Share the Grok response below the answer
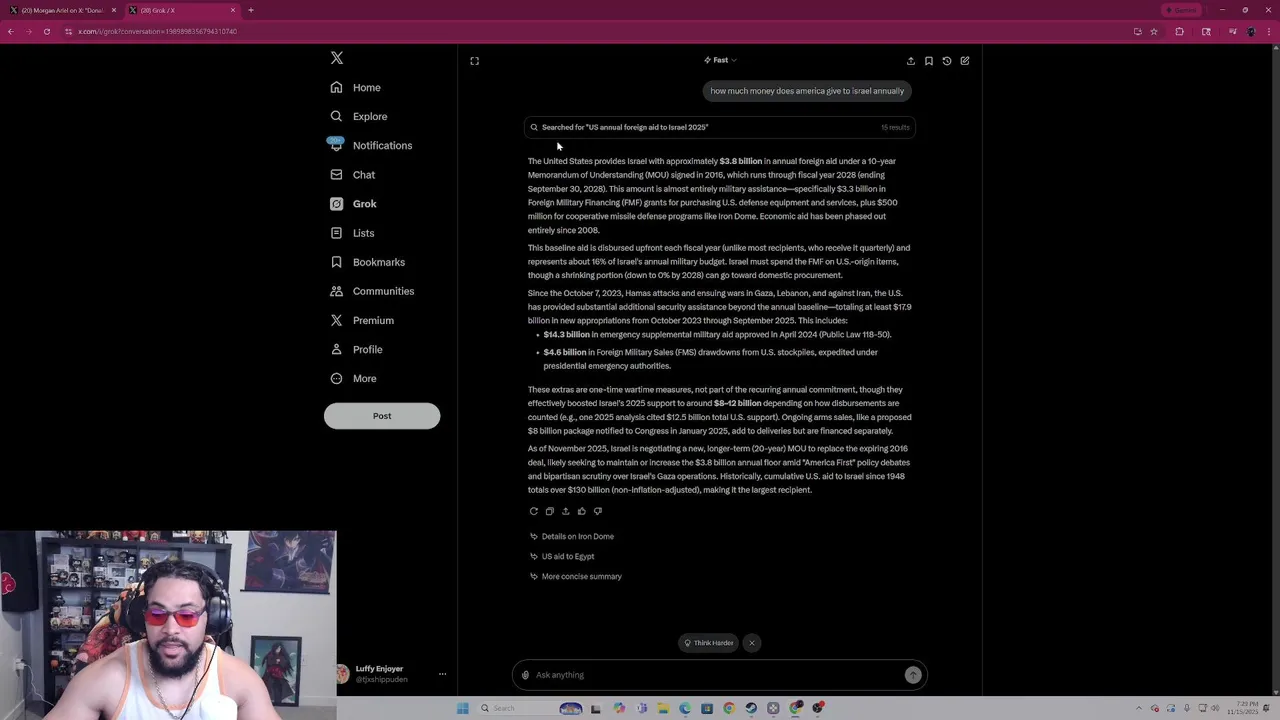 (x=565, y=511)
